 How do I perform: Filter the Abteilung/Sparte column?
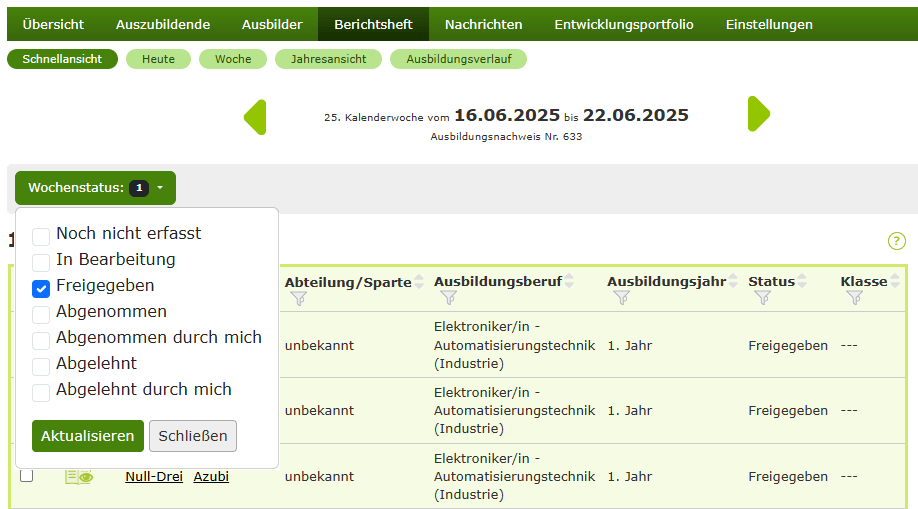click(x=299, y=299)
